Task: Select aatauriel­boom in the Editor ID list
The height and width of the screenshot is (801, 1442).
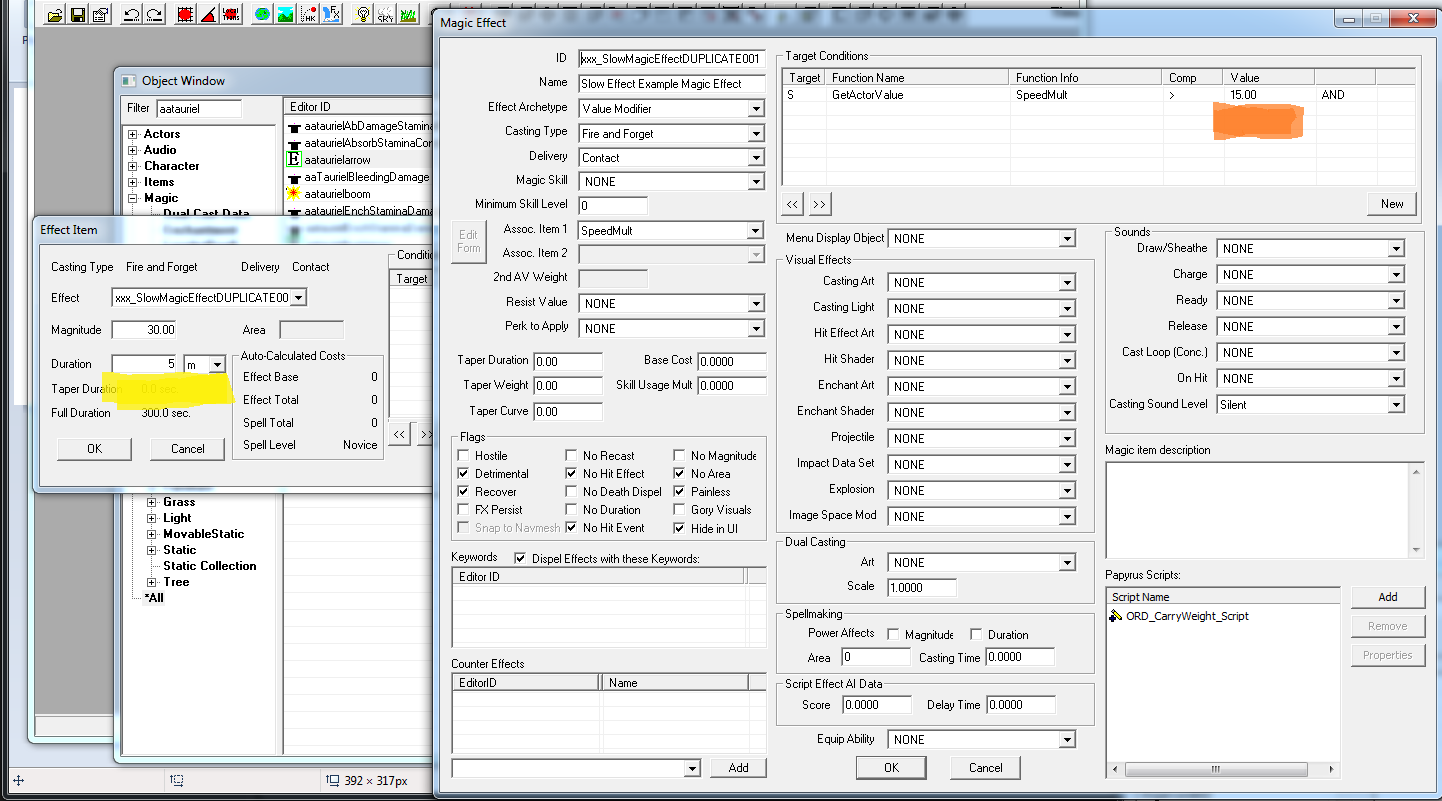Action: (338, 194)
